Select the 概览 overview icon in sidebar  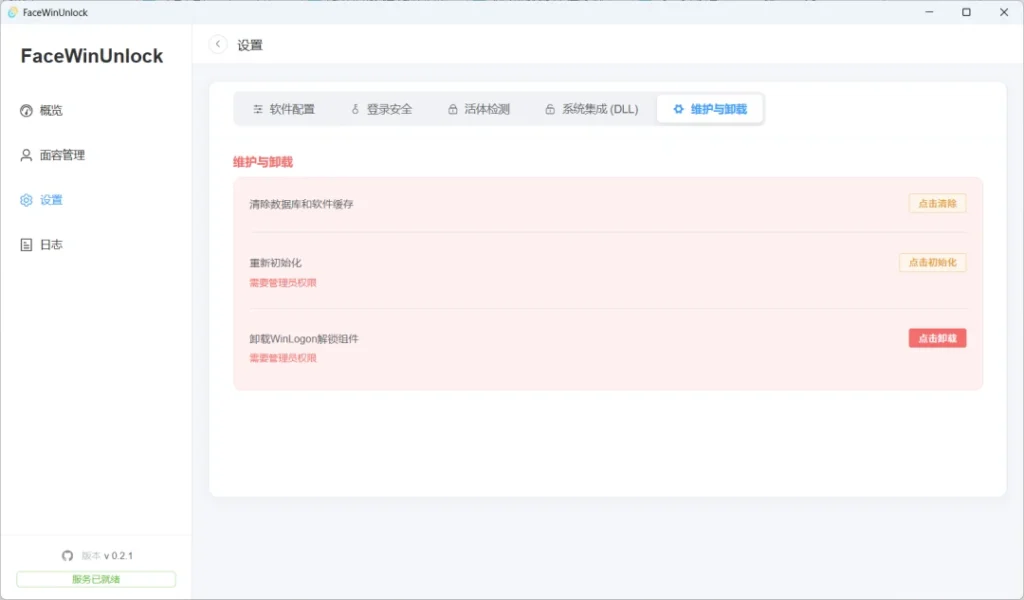(x=24, y=110)
